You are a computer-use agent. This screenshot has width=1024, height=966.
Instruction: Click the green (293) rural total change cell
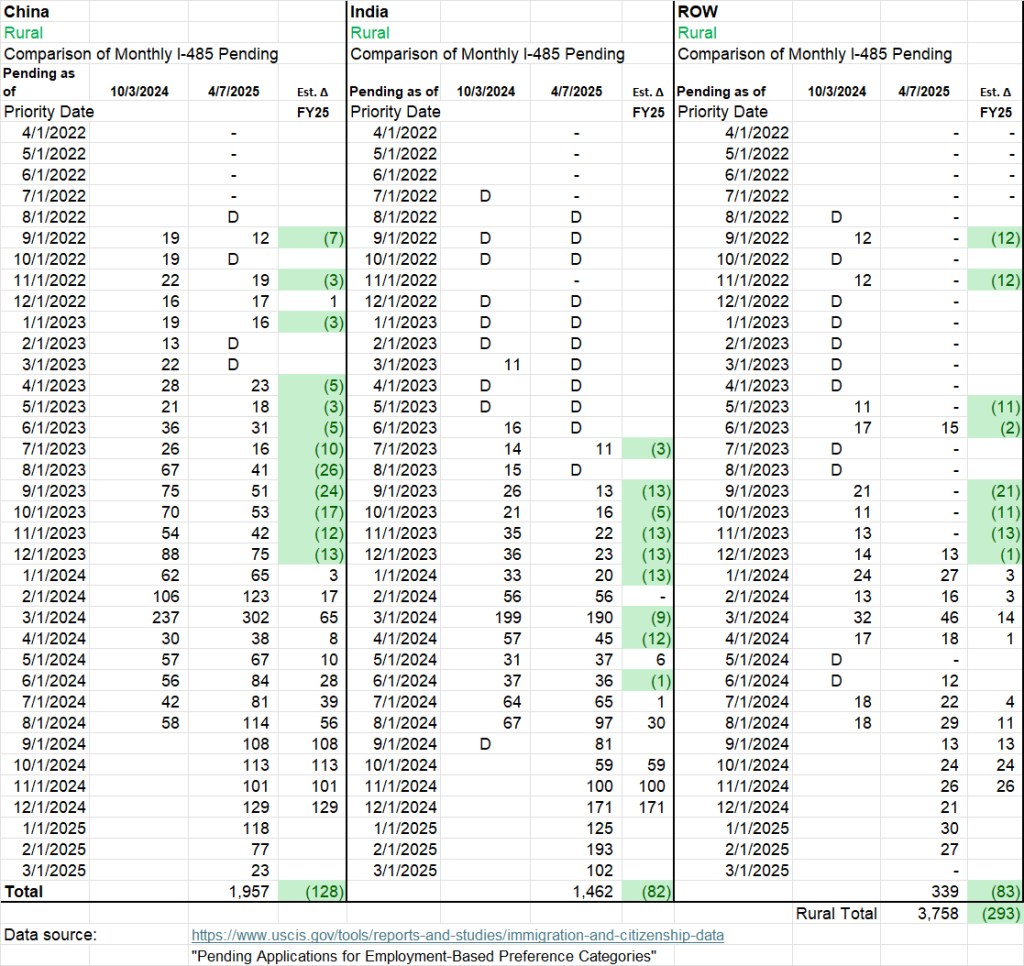point(996,913)
